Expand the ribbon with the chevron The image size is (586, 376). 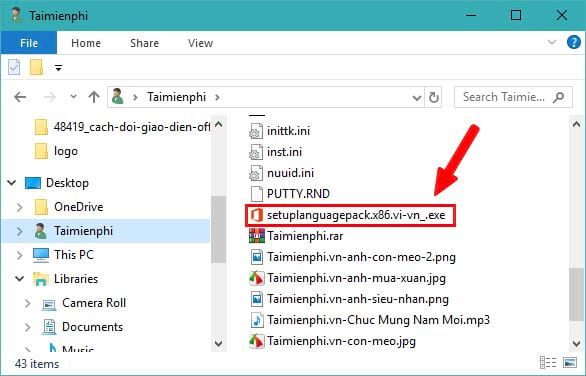coord(552,42)
